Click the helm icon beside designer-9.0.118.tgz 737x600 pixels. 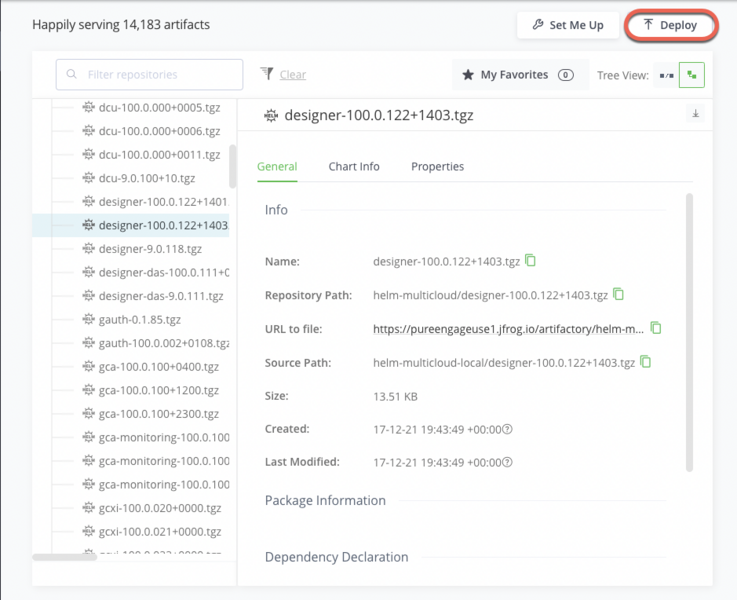(88, 248)
